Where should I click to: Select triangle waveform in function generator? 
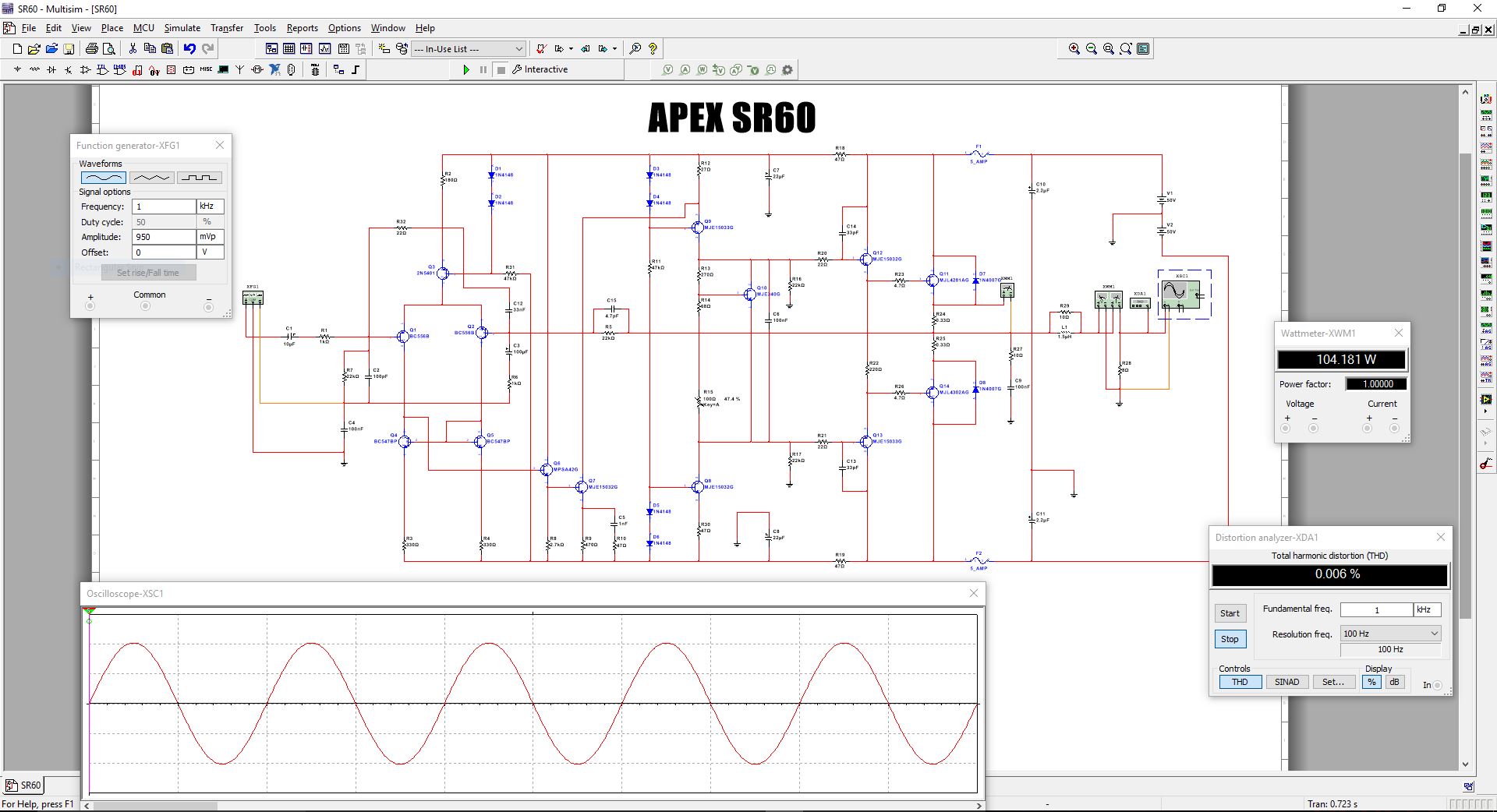click(x=151, y=178)
